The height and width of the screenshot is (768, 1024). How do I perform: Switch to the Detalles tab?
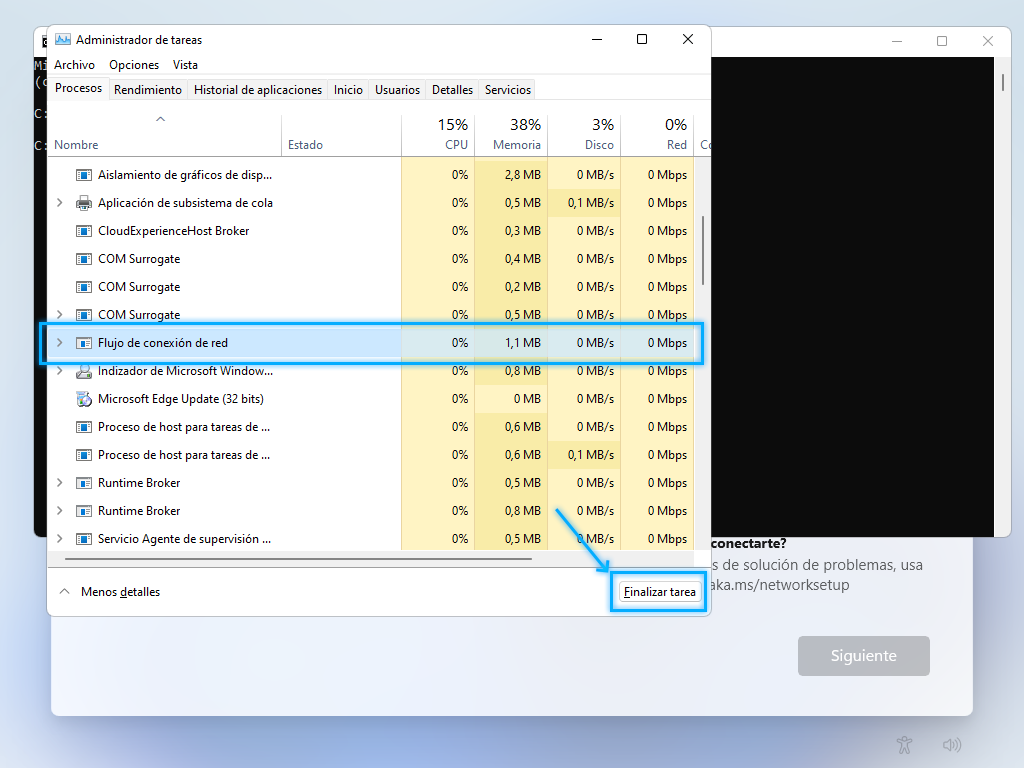[x=452, y=89]
